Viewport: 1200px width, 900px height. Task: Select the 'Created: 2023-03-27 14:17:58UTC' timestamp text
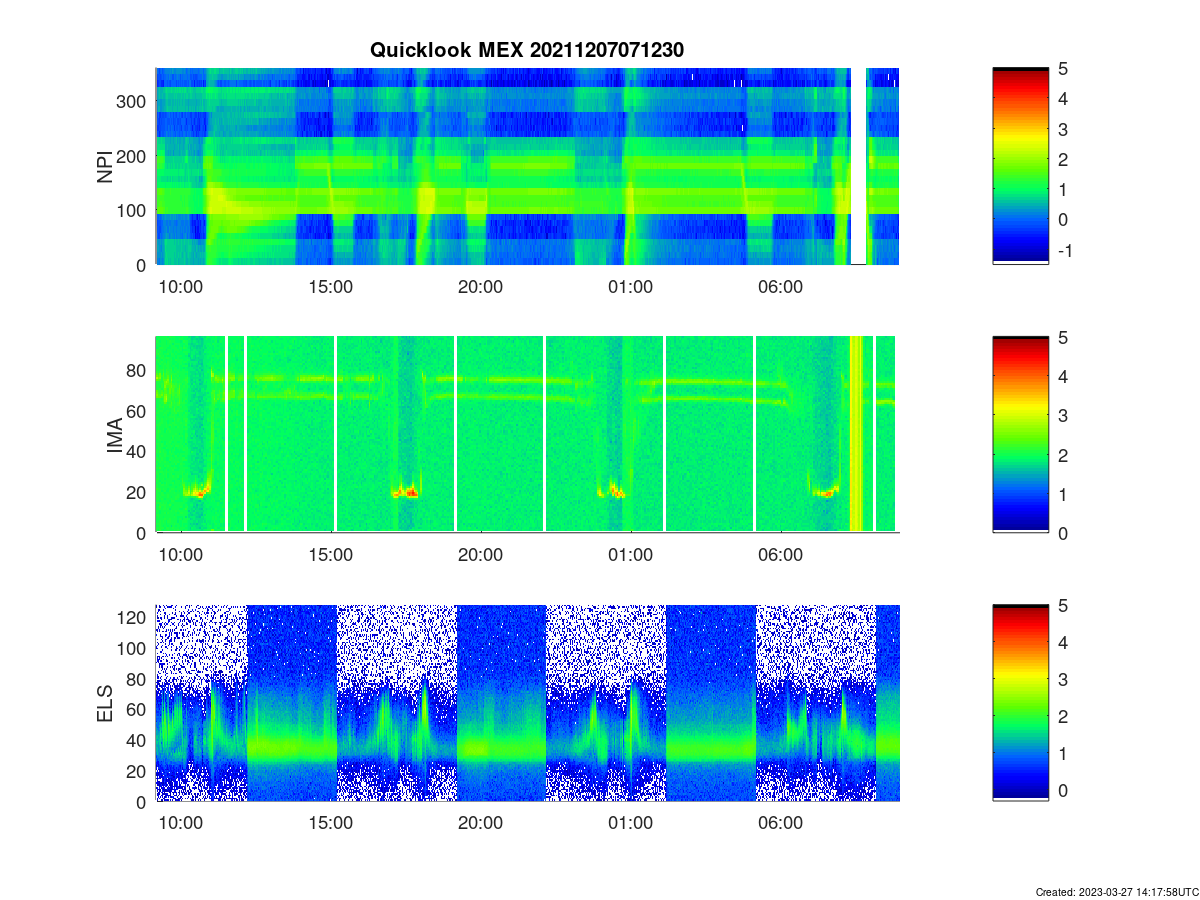pos(1116,891)
